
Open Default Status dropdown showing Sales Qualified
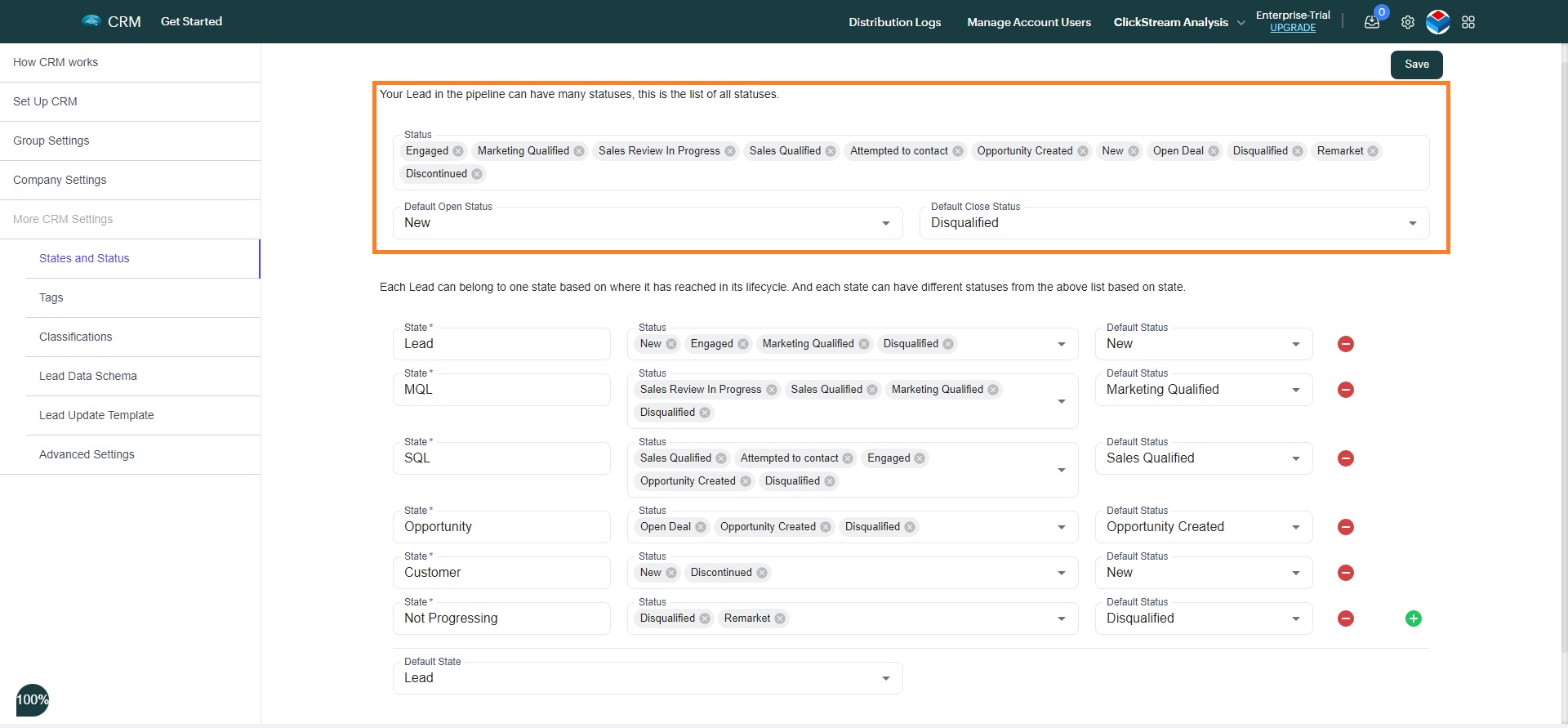1204,458
